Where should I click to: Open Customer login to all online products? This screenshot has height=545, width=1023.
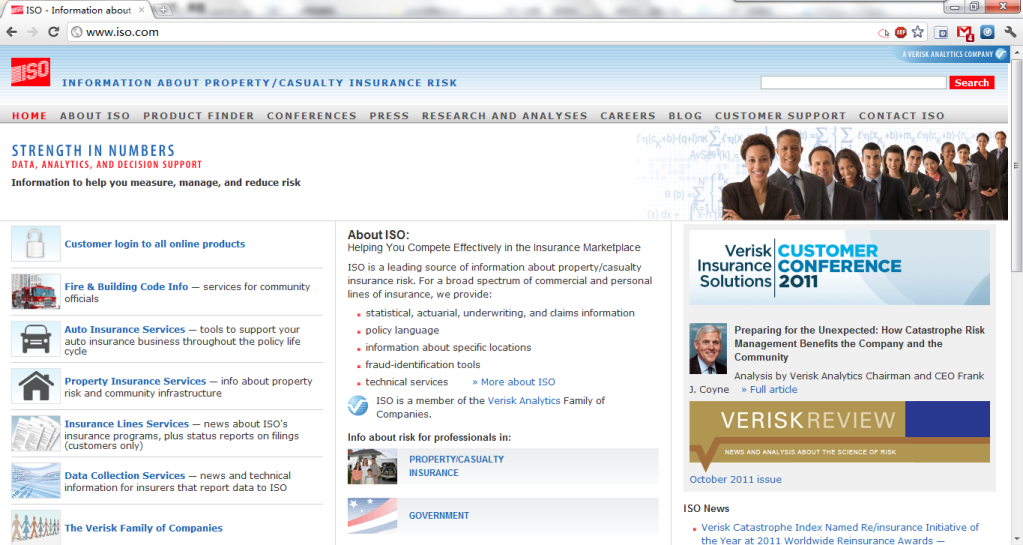pyautogui.click(x=155, y=244)
